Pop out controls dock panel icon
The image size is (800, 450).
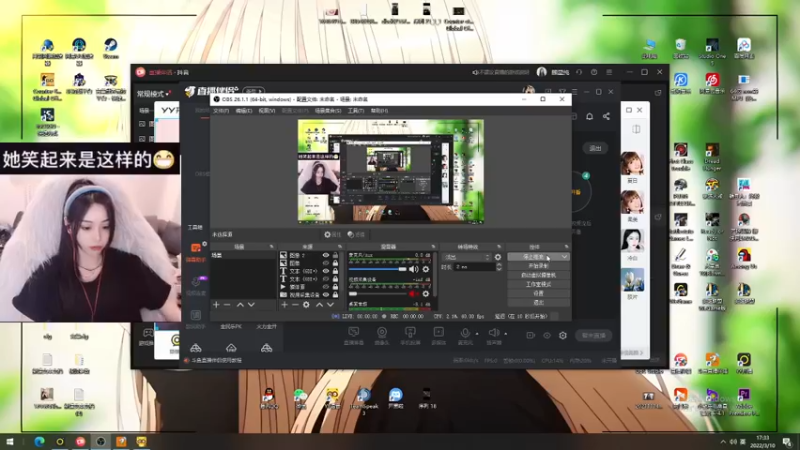(566, 246)
